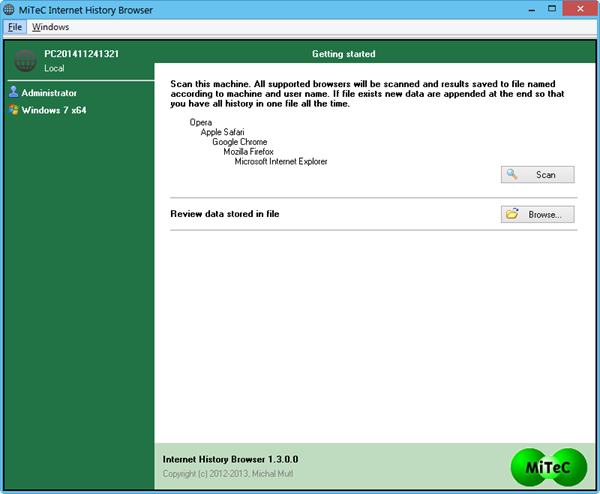Click Mozilla Firefox in the browser list
600x494 pixels.
point(248,152)
